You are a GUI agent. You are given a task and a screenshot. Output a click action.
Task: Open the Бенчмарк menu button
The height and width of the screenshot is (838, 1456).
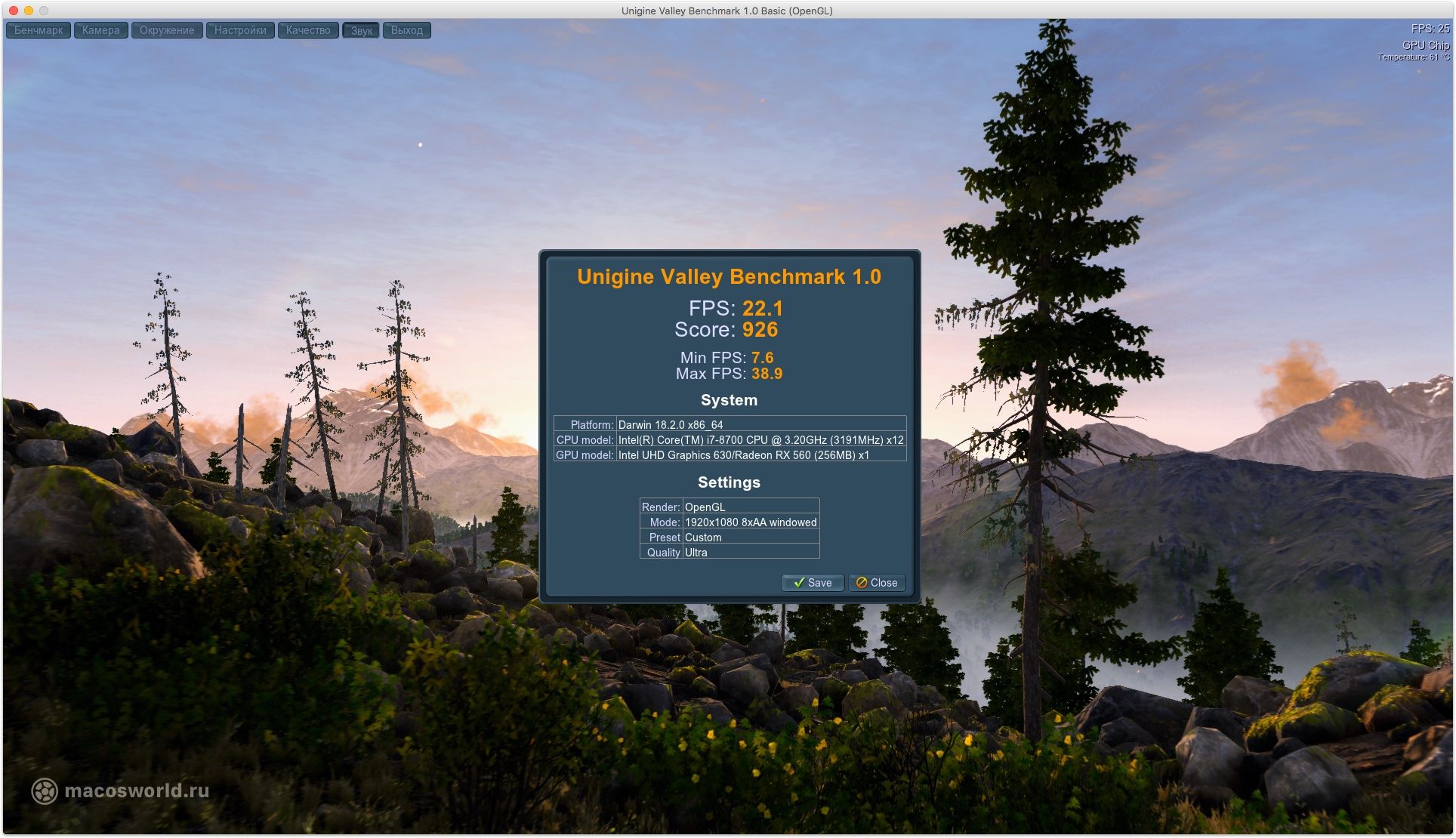point(39,30)
